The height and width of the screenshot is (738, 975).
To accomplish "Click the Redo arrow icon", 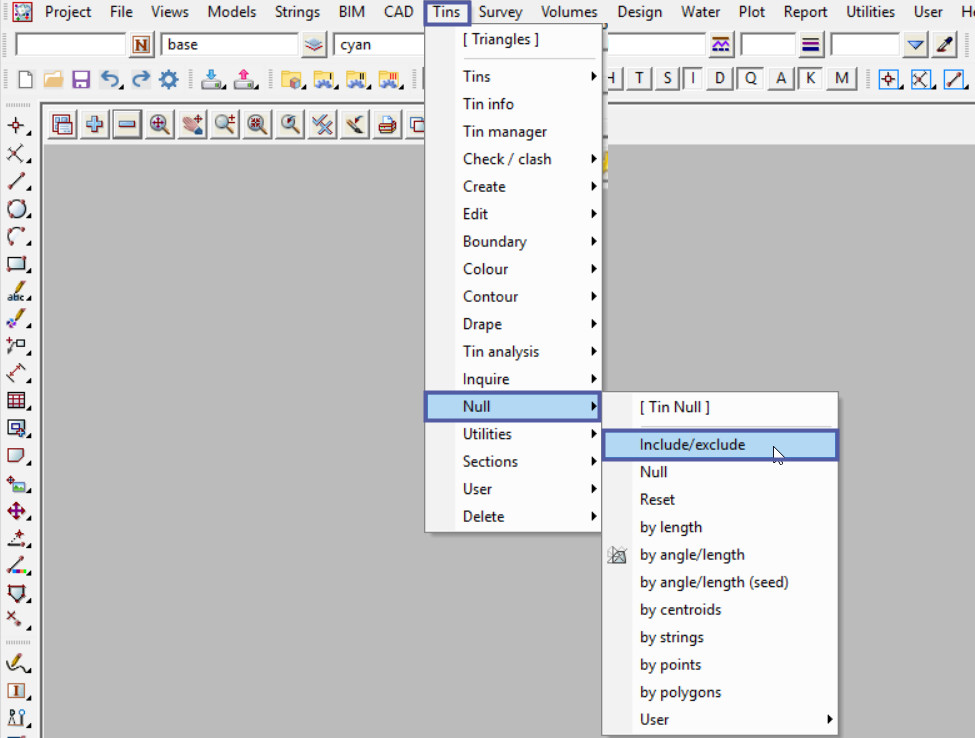I will (140, 80).
